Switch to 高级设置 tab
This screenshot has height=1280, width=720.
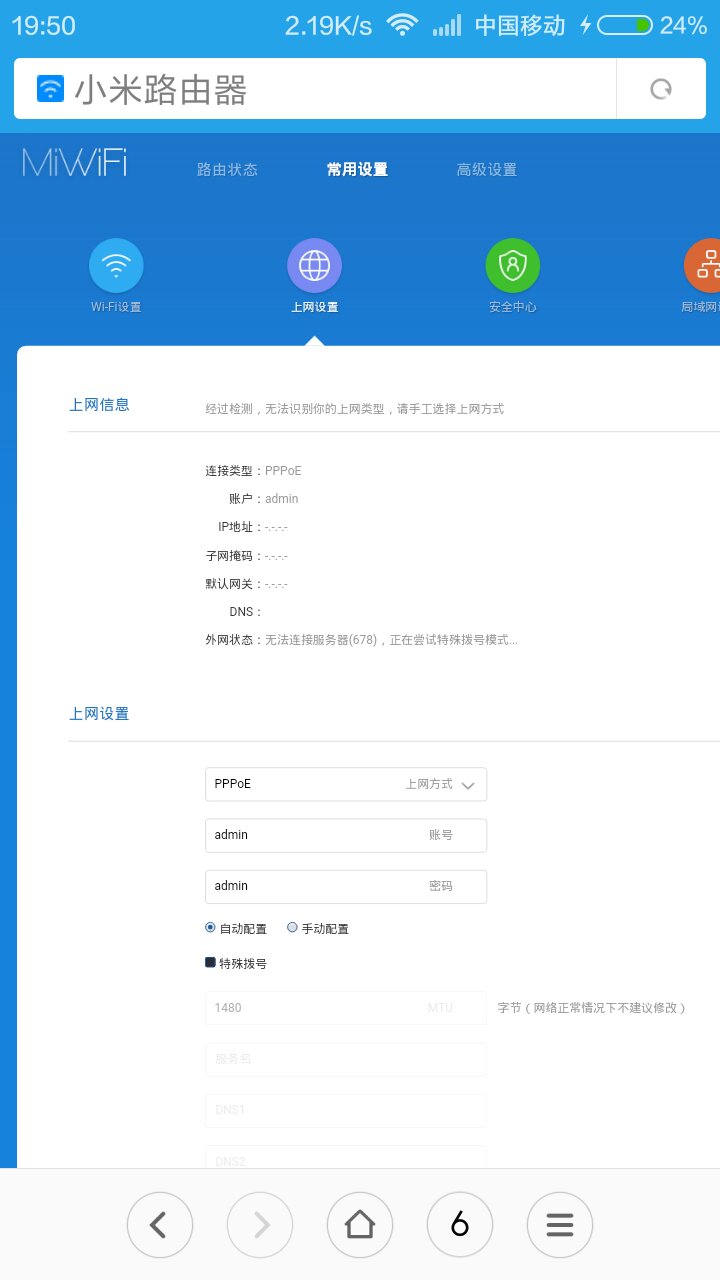(x=487, y=170)
